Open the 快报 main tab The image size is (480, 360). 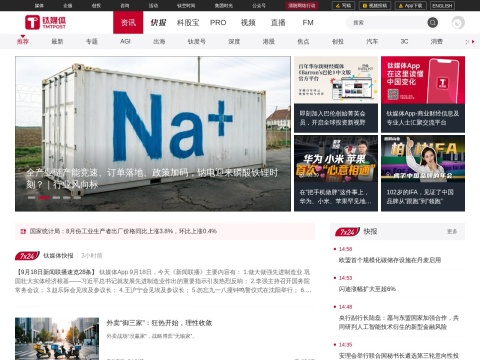point(158,22)
